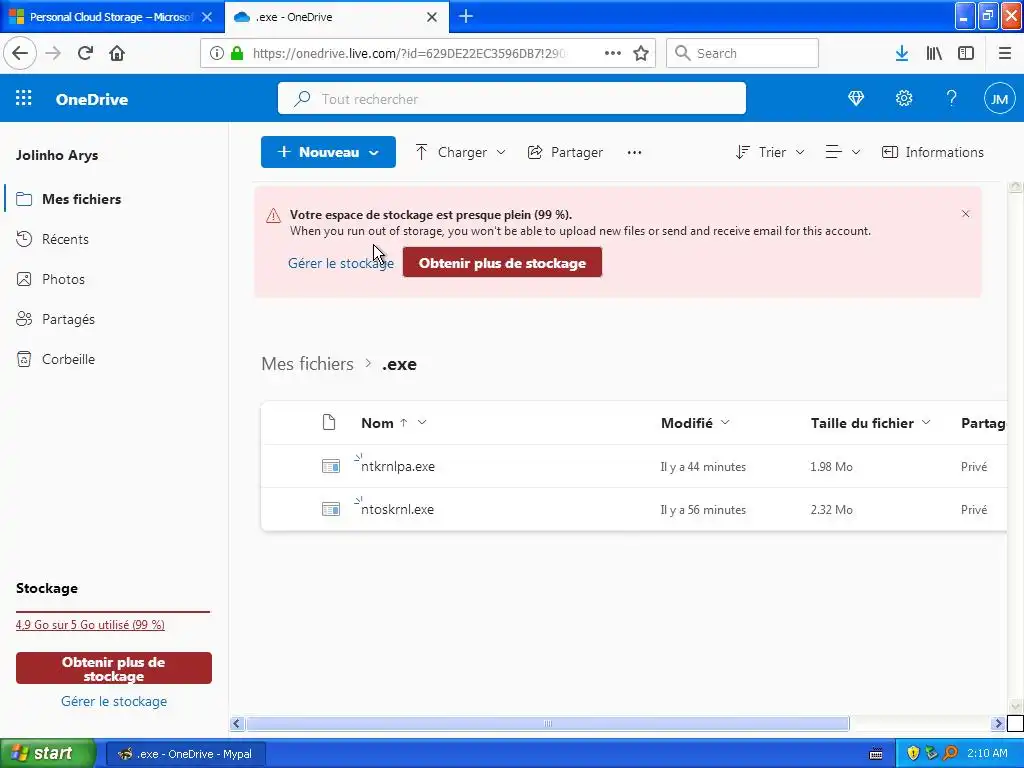Switch to Personal Cloud Storage browser tab
The width and height of the screenshot is (1024, 768).
tap(111, 17)
